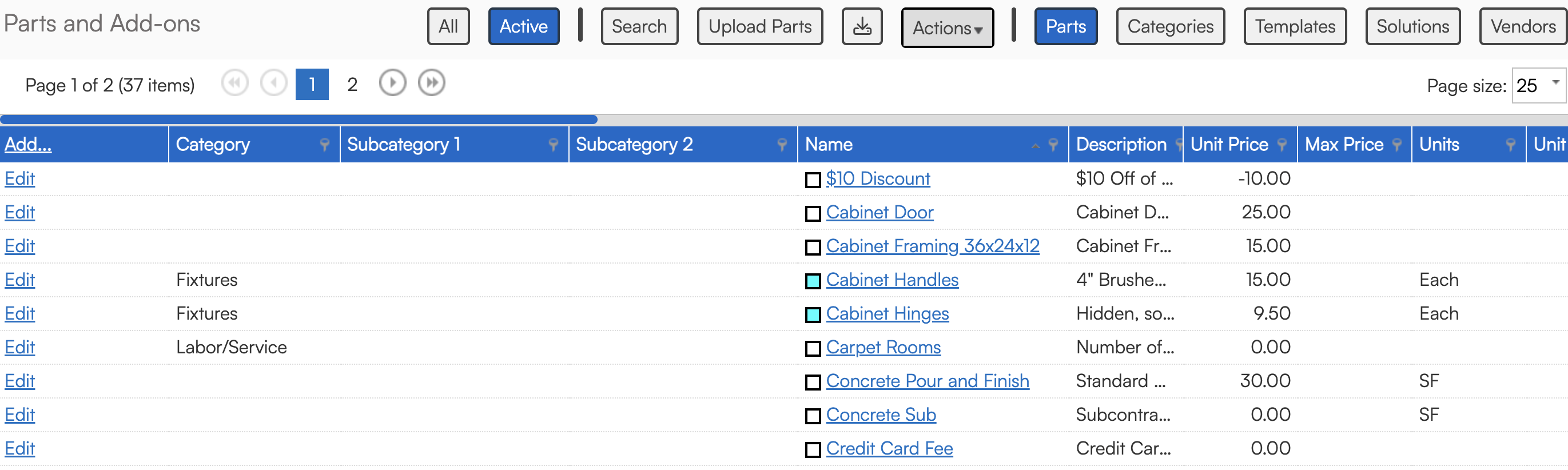Check the box beside $10 Discount
1568x470 pixels.
tap(813, 180)
